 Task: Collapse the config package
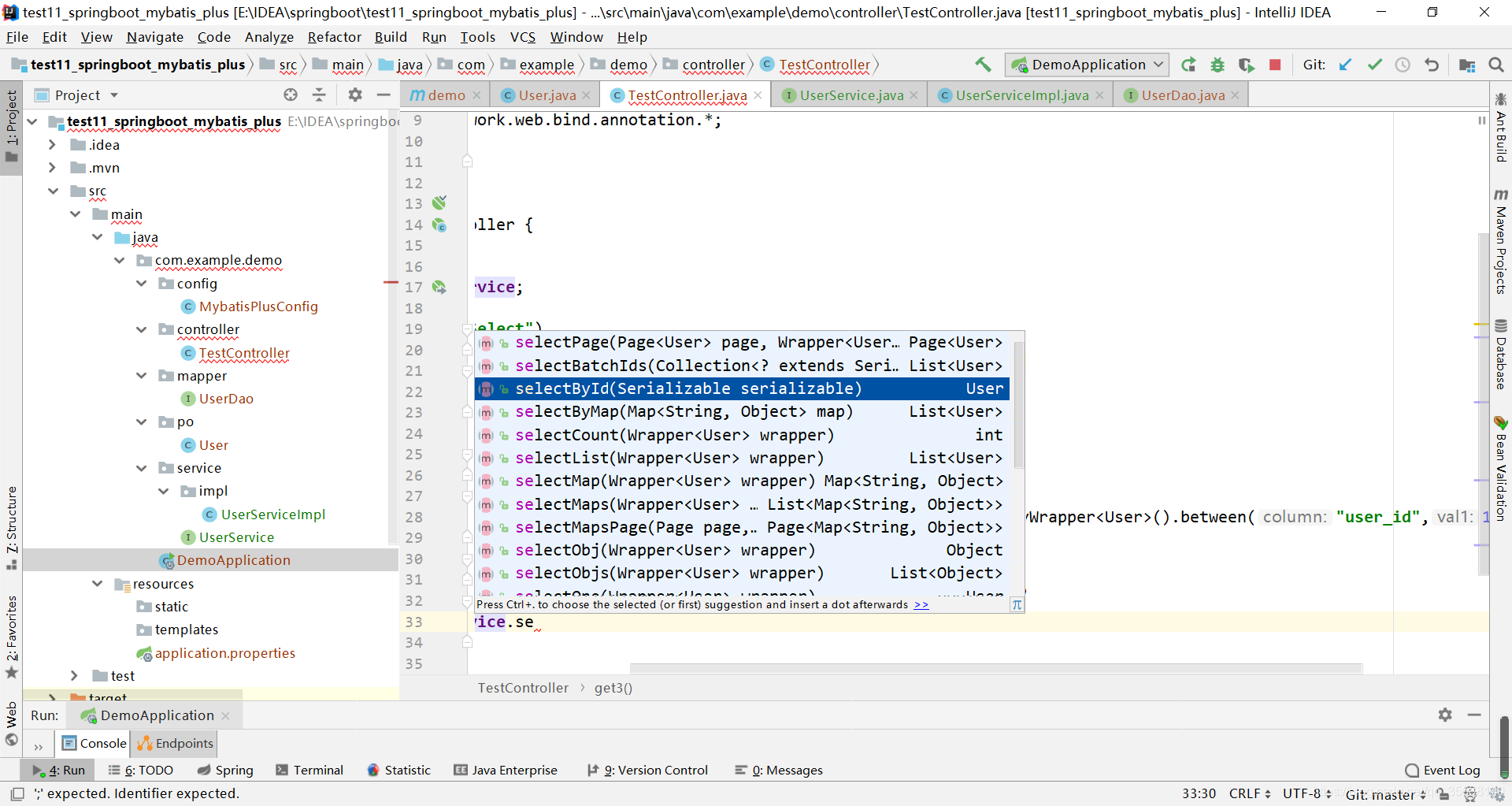[x=142, y=283]
